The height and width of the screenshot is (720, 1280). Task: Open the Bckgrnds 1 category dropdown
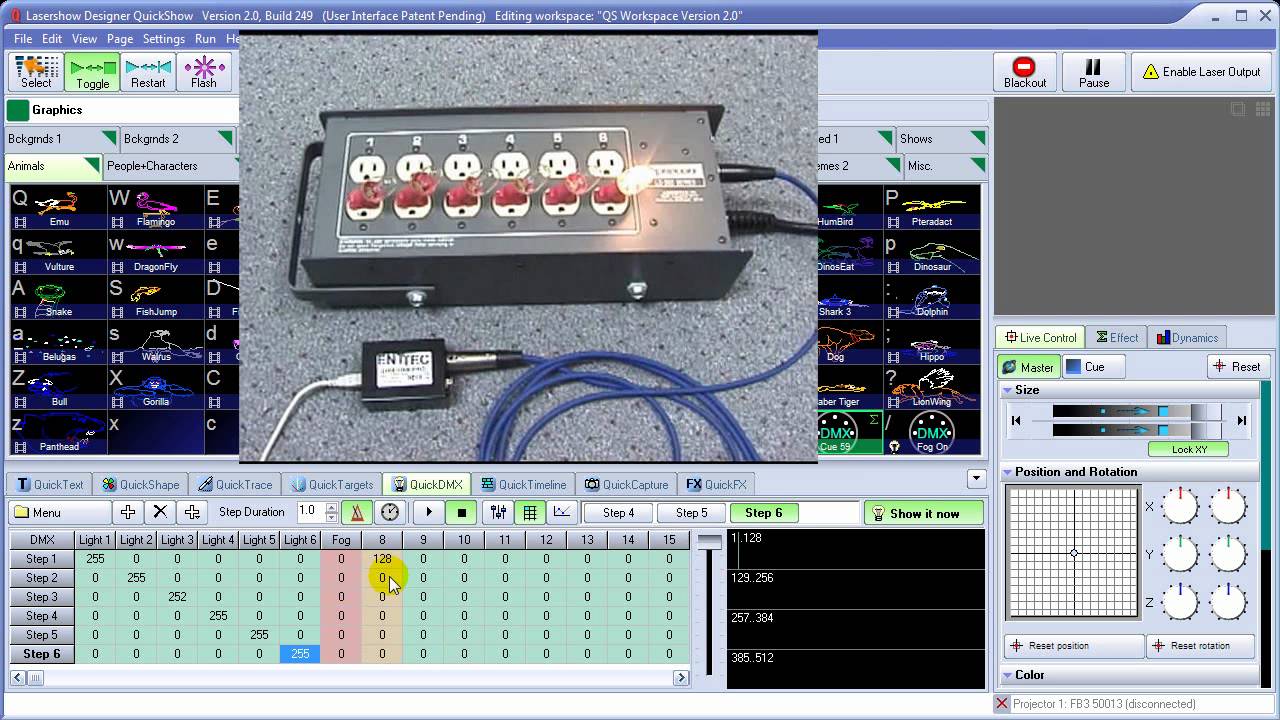tap(110, 139)
